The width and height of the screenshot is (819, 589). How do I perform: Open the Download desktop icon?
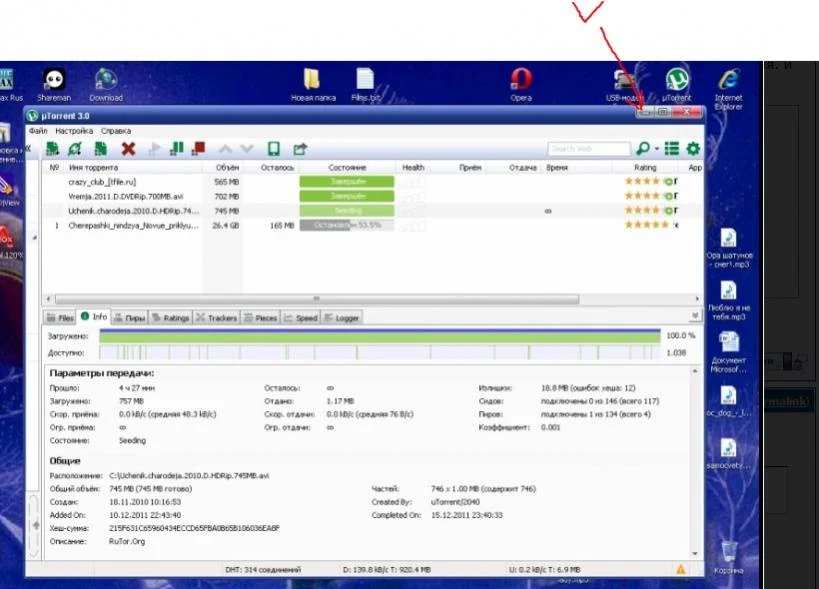[x=106, y=85]
